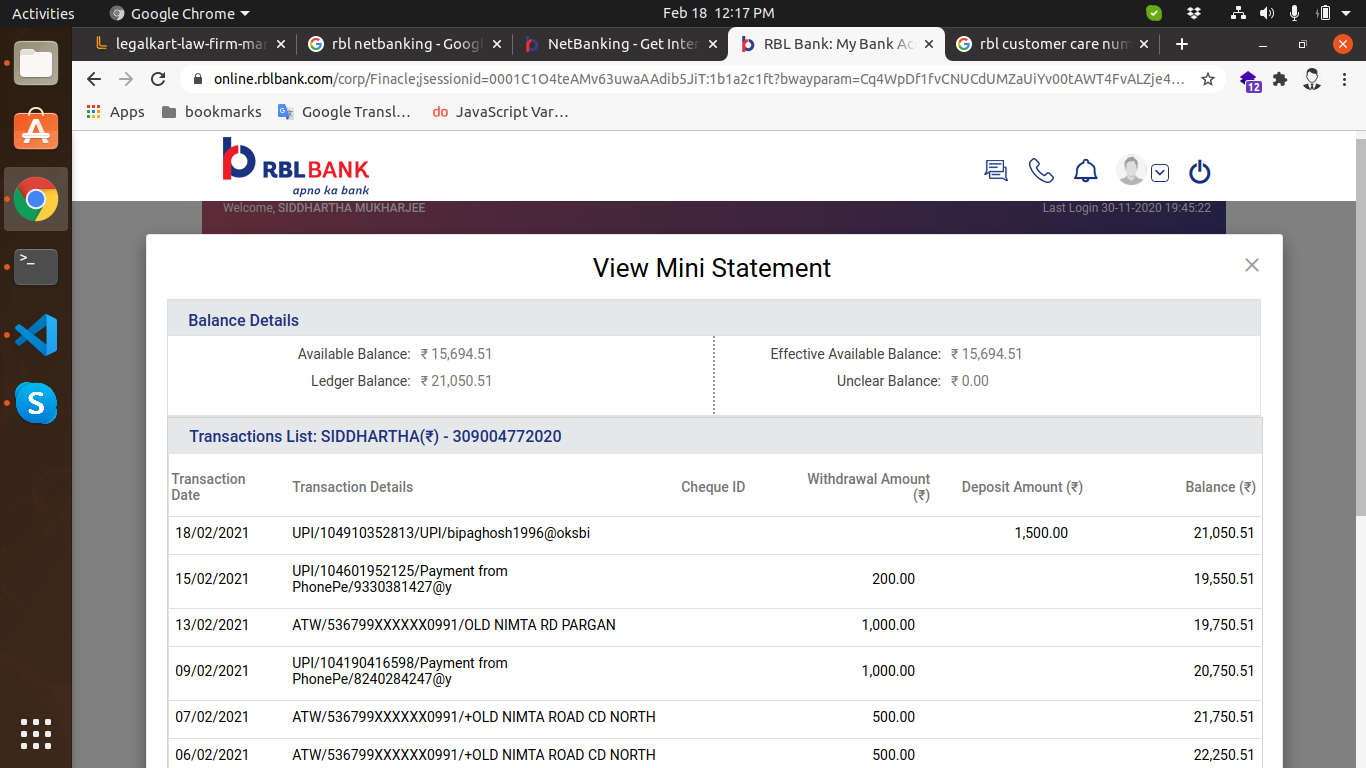The height and width of the screenshot is (768, 1366).
Task: Open a new Chrome tab
Action: [x=1182, y=44]
